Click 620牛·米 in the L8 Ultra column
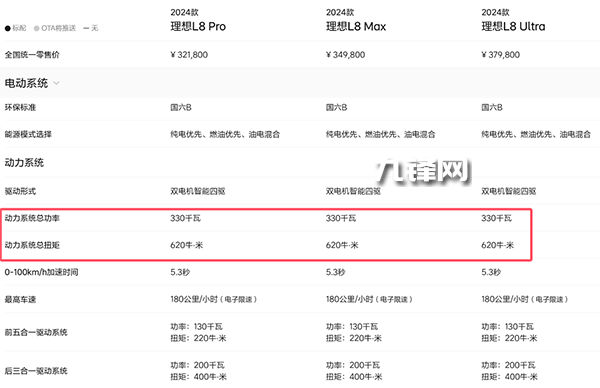 coord(497,245)
